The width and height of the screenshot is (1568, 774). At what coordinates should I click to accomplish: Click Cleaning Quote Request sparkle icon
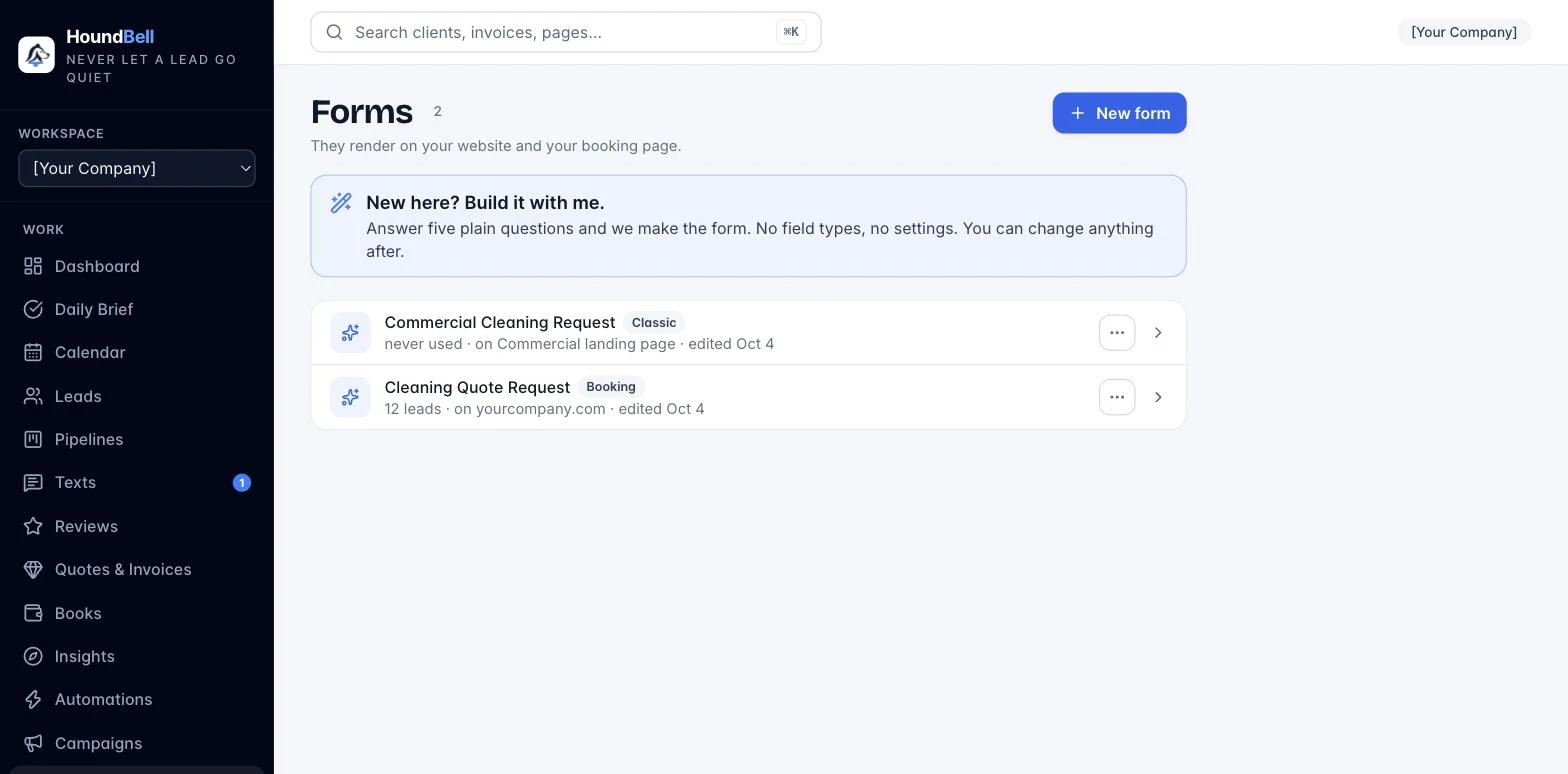pos(350,397)
